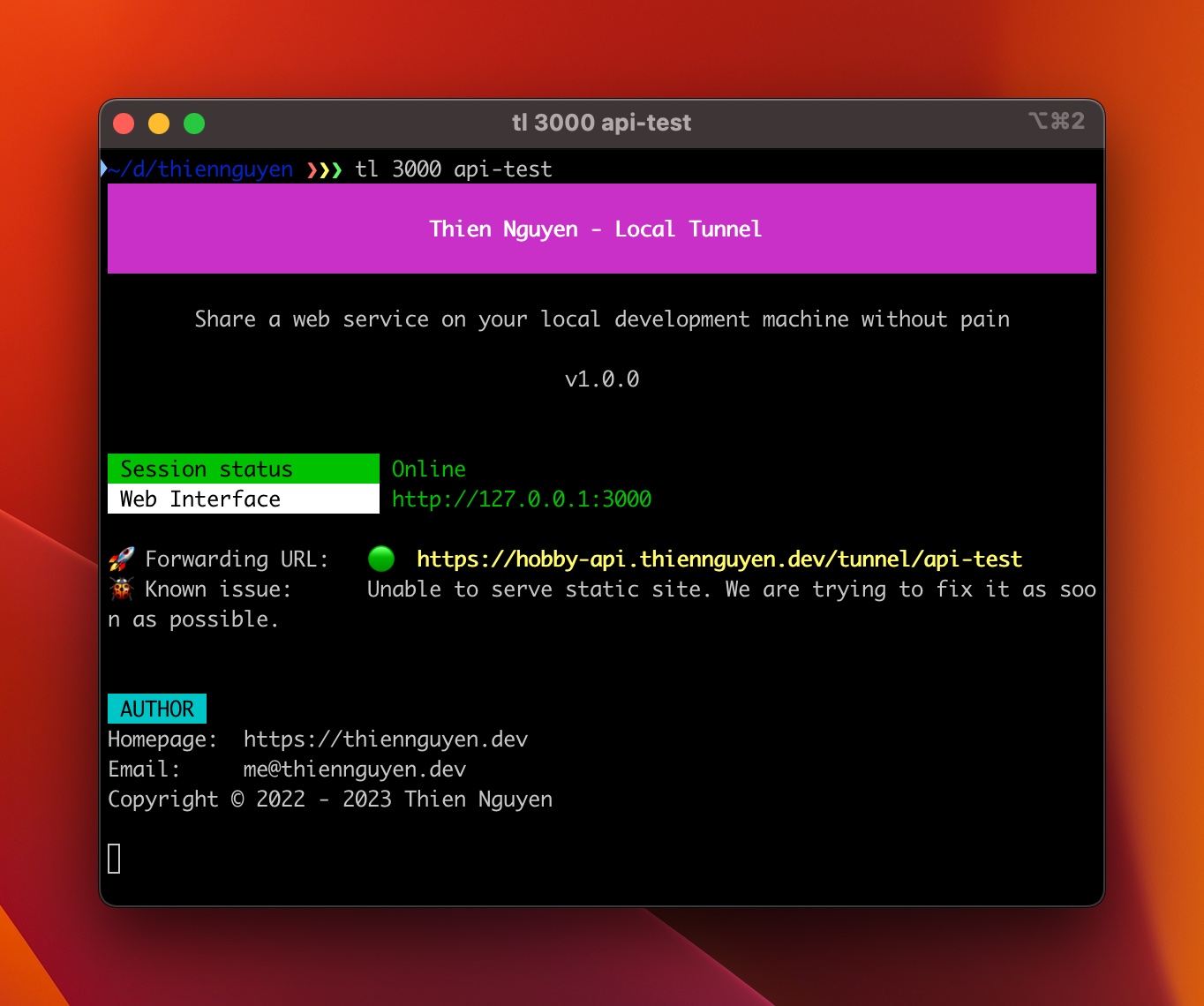This screenshot has width=1204, height=1006.
Task: Open the http://127.0.0.1:3000 web interface link
Action: (522, 499)
